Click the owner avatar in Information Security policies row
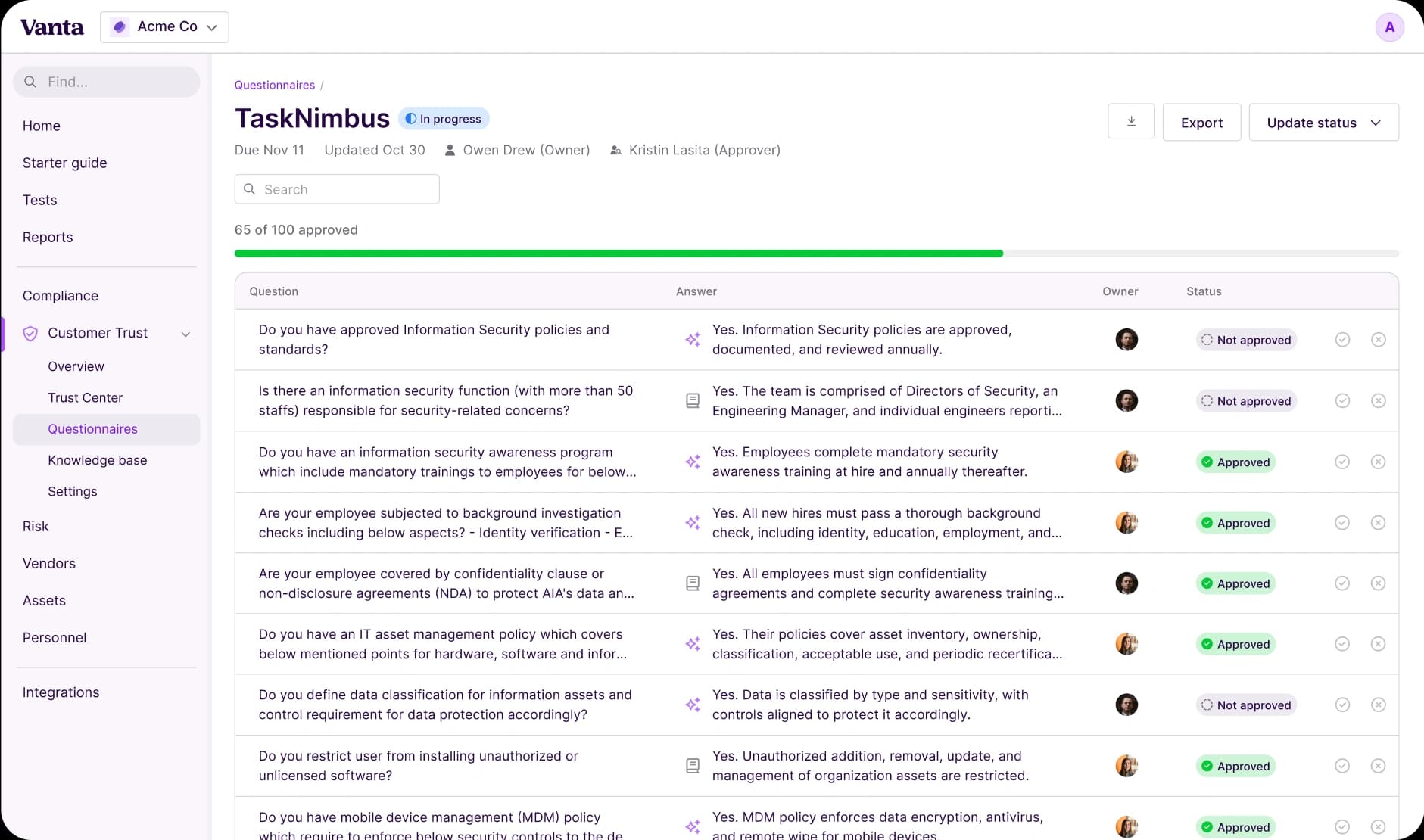The image size is (1424, 840). [x=1126, y=340]
